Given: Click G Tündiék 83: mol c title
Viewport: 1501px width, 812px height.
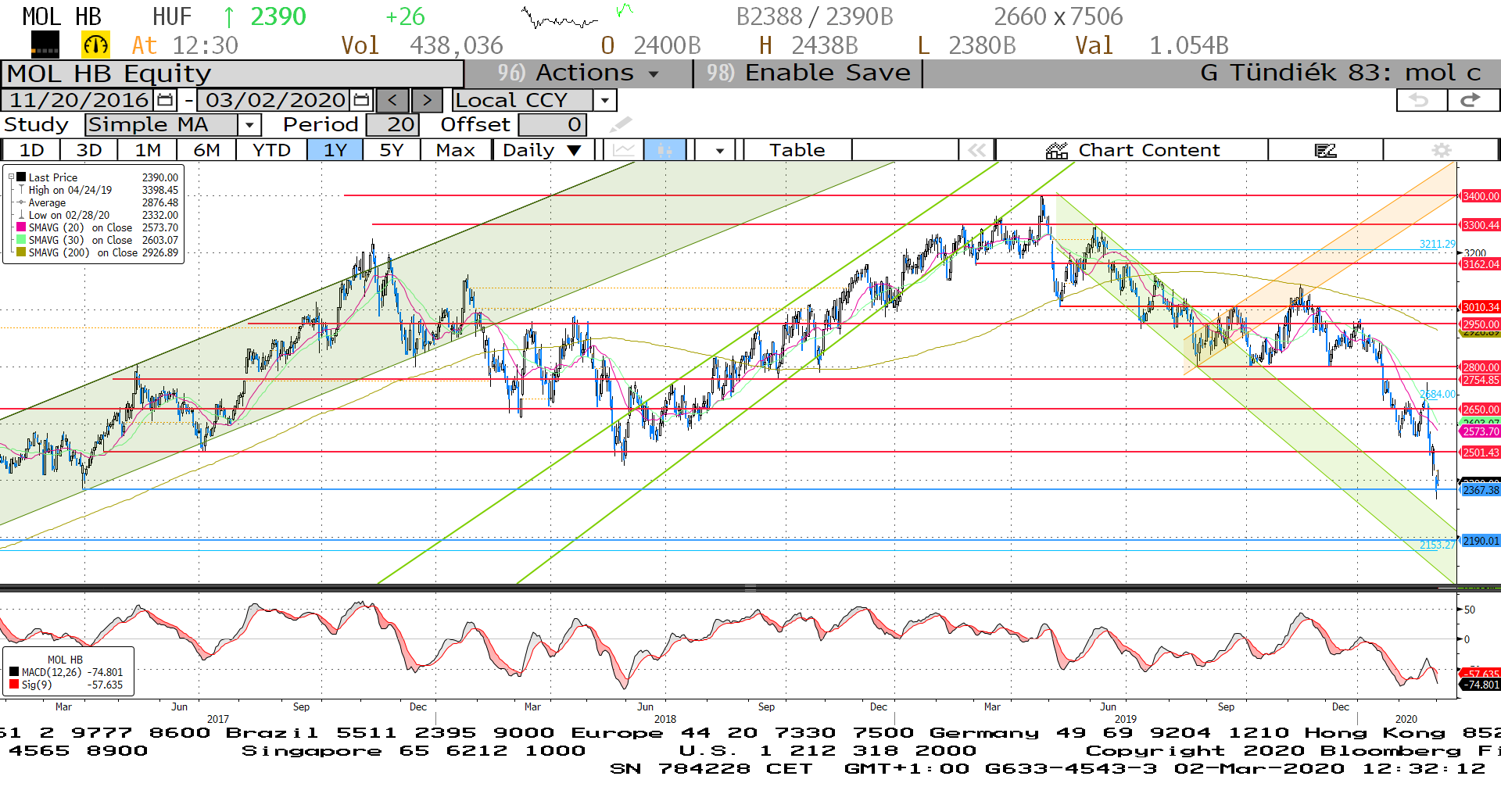Looking at the screenshot, I should (1341, 73).
